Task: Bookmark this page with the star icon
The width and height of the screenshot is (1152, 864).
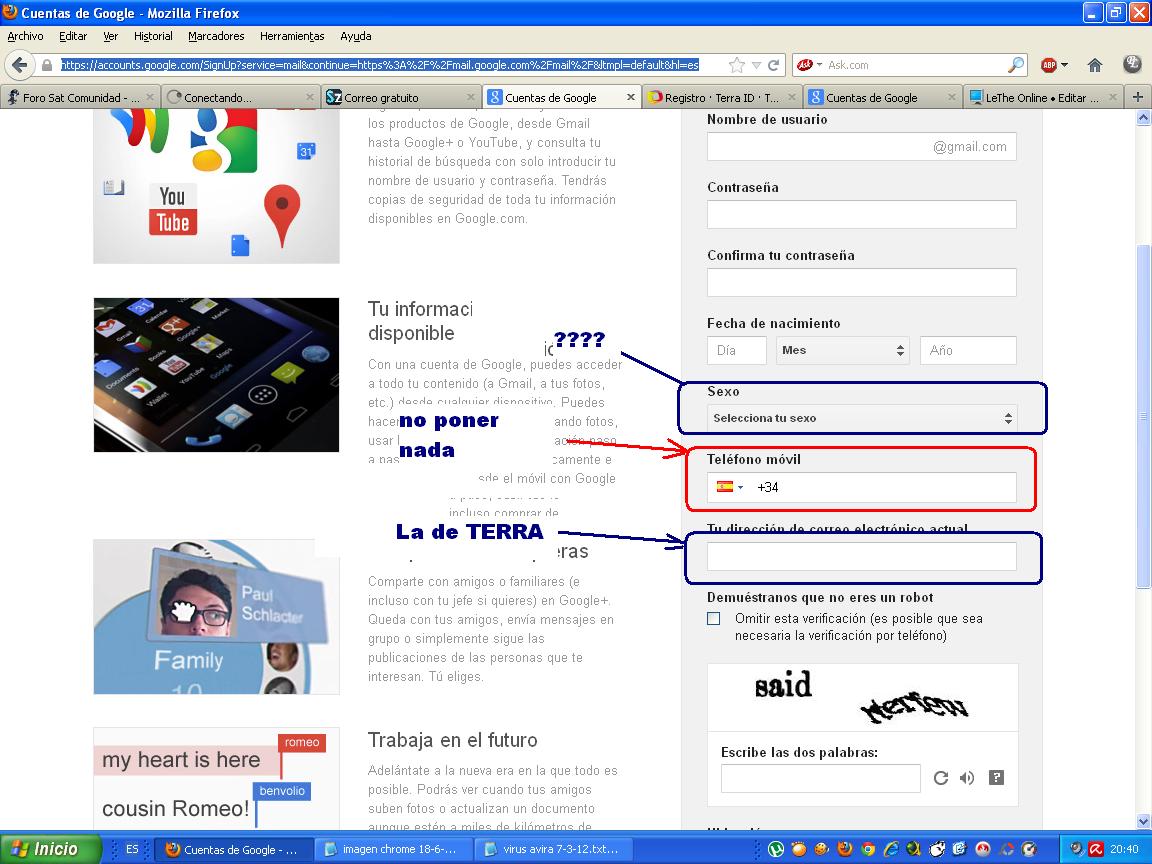Action: tap(736, 65)
